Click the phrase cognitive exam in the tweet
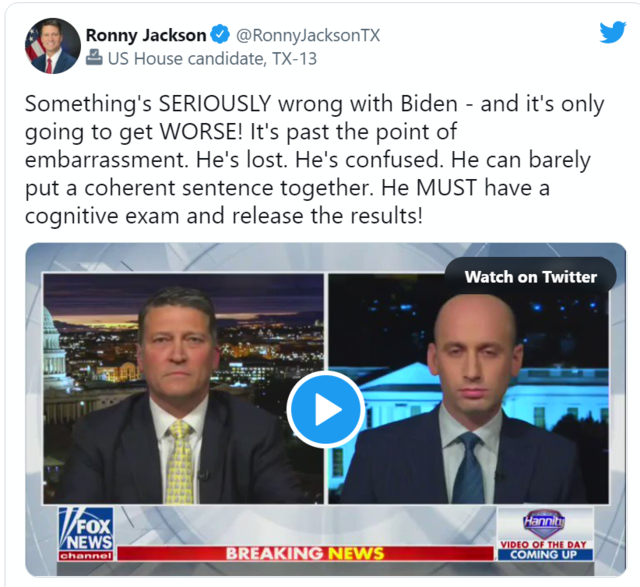This screenshot has height=587, width=640. click(x=102, y=216)
